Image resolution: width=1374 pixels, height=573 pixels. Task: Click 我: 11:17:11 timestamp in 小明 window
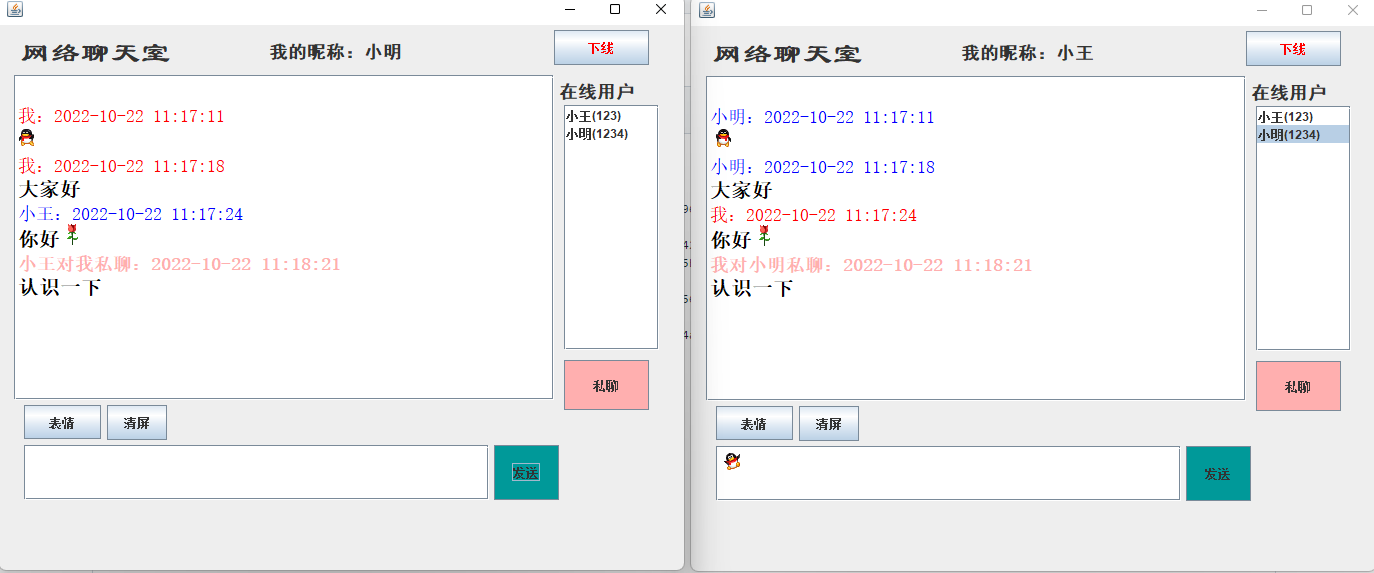122,116
